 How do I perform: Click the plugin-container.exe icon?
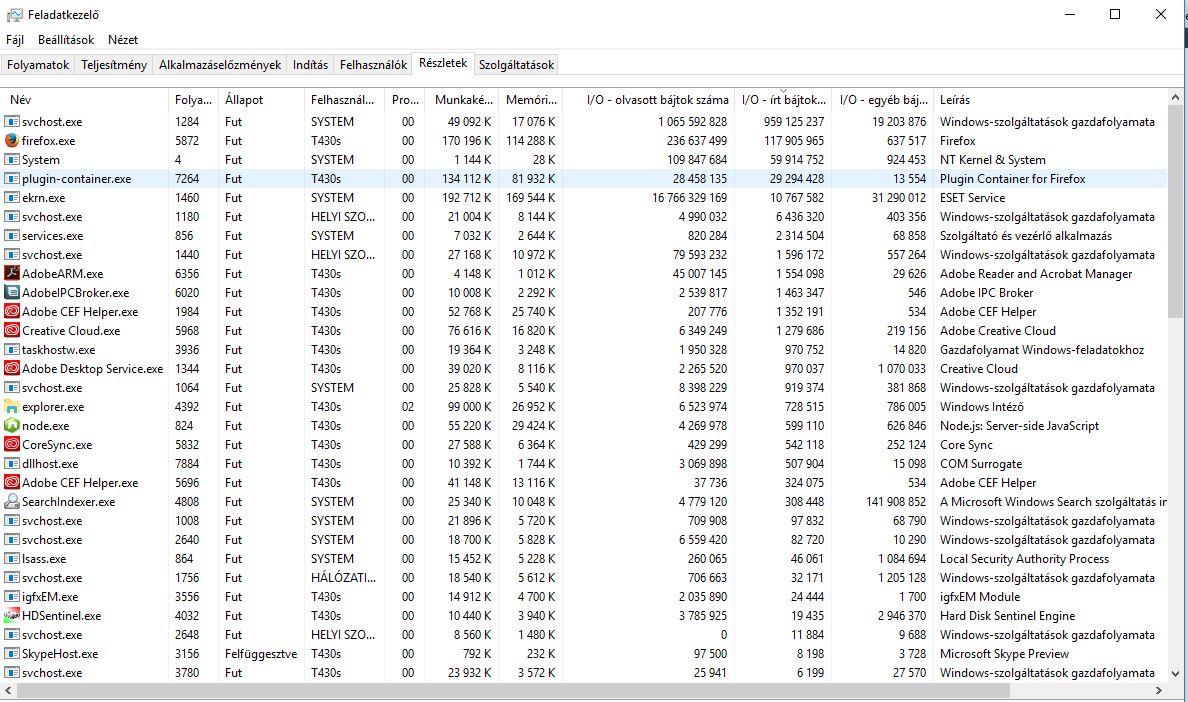pyautogui.click(x=11, y=179)
